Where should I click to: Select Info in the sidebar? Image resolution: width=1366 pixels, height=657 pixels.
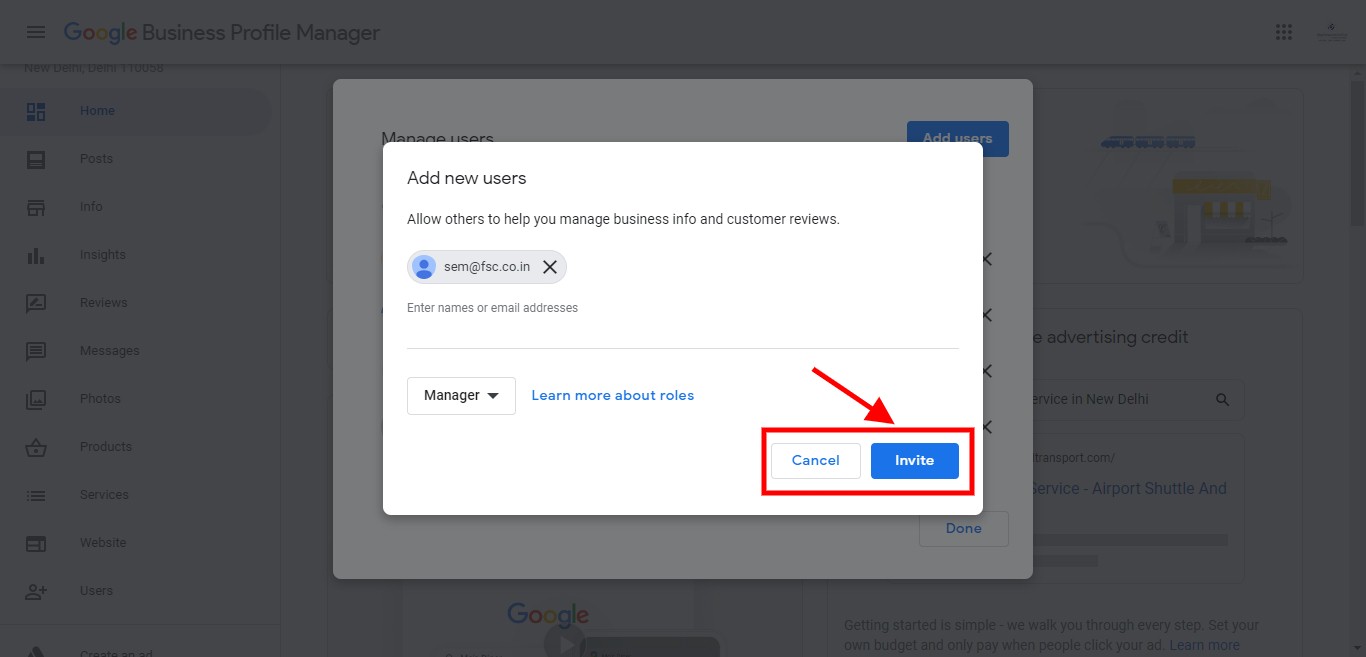click(x=91, y=207)
